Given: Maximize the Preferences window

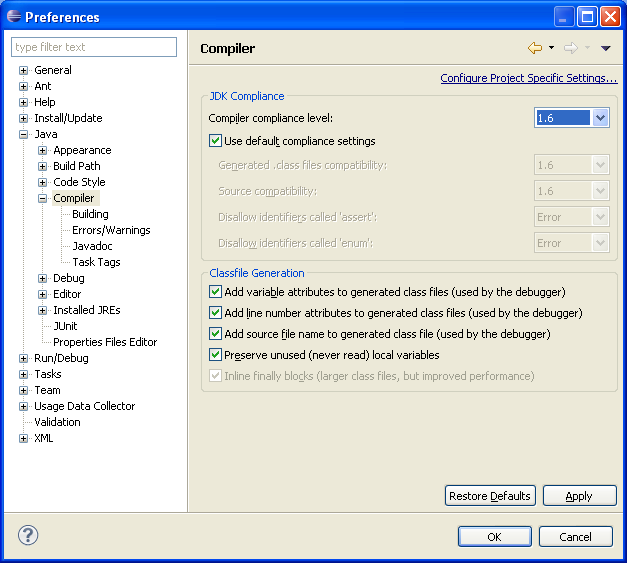Looking at the screenshot, I should [x=587, y=17].
